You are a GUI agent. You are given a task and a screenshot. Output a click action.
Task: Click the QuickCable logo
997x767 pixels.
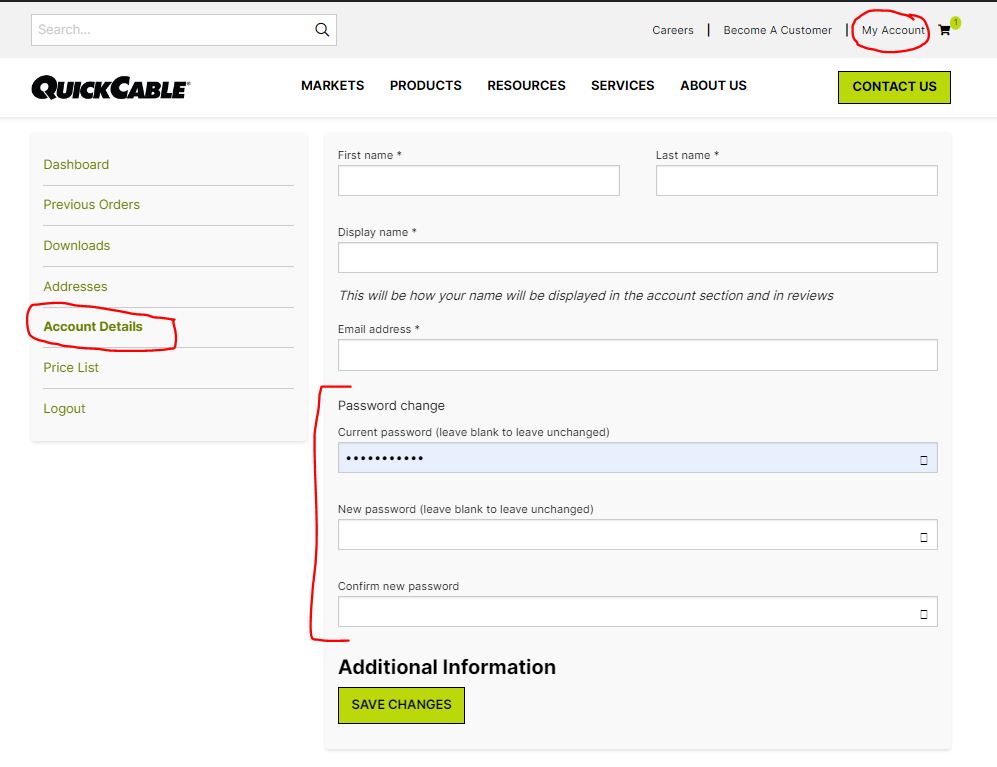(x=111, y=88)
